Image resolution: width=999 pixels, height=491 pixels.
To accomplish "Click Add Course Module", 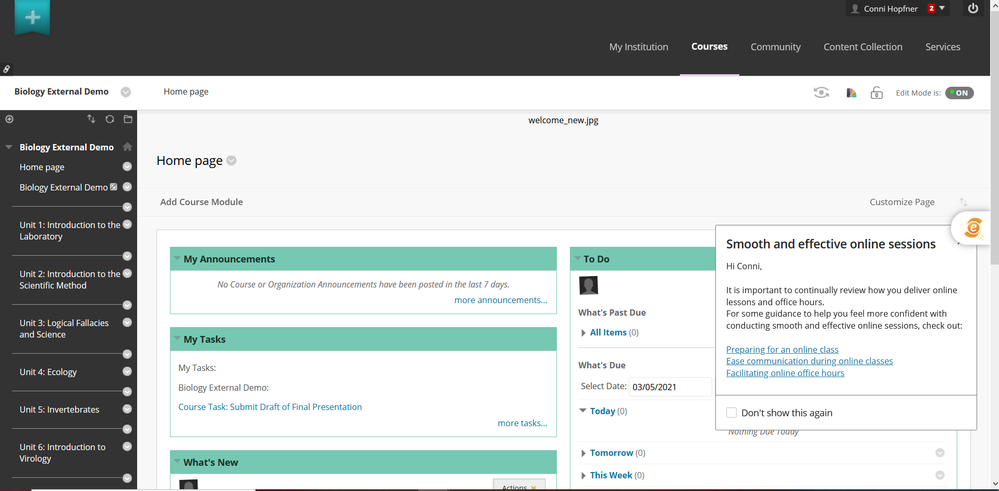I will click(201, 202).
